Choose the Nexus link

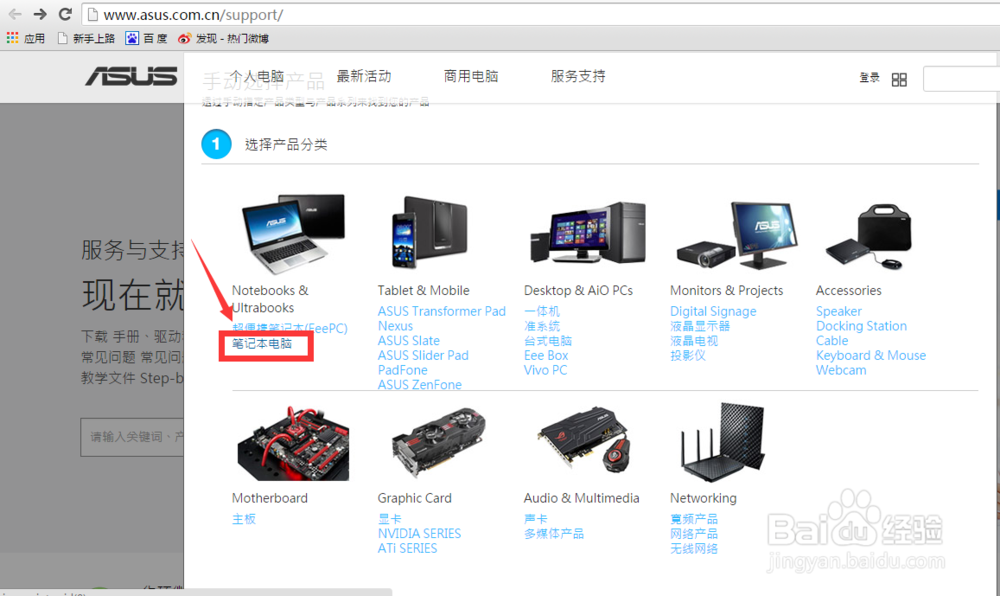[395, 326]
